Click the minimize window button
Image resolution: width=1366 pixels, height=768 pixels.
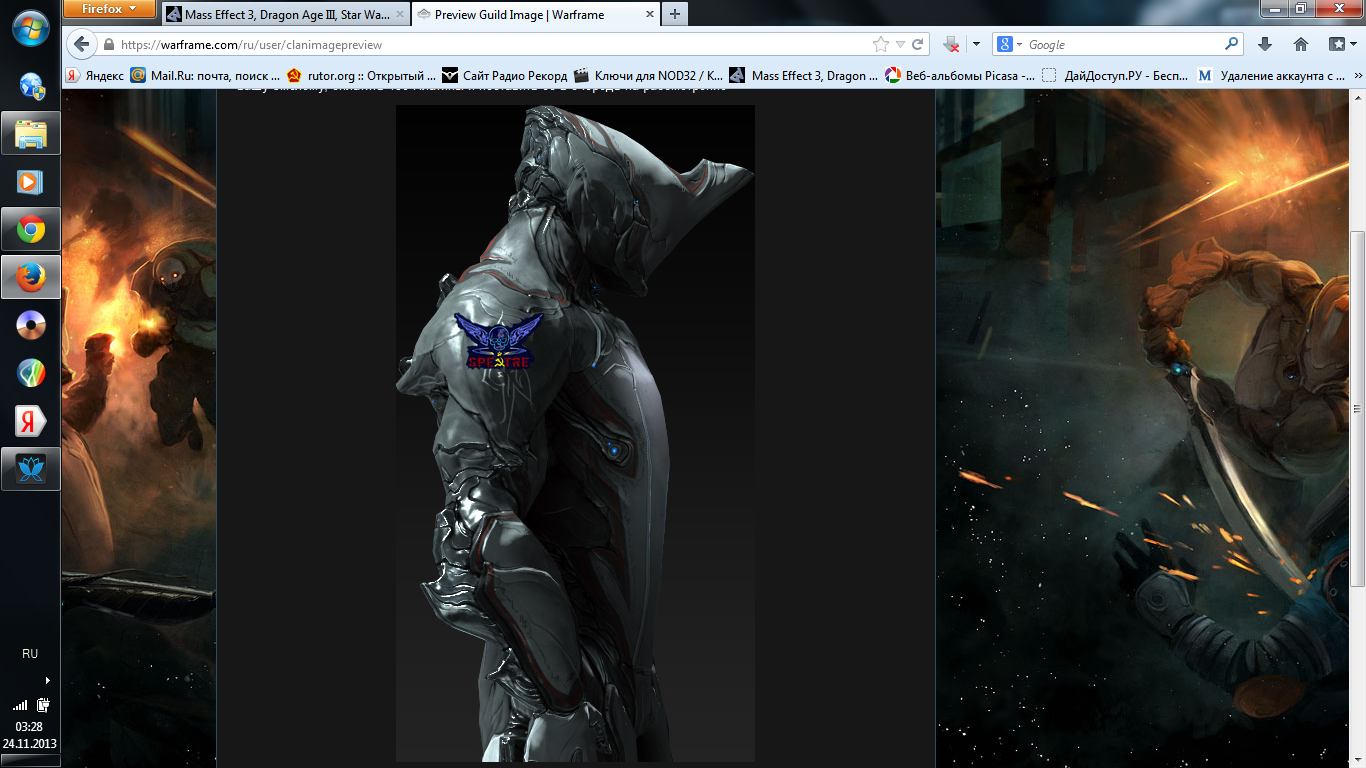click(1273, 8)
